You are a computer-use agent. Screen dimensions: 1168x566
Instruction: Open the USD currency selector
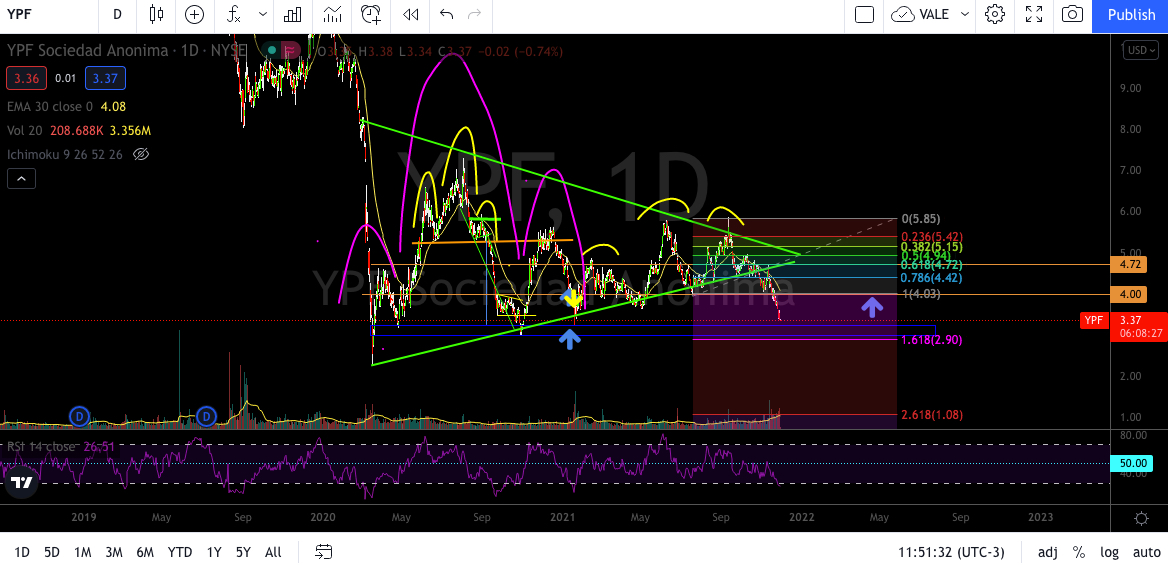point(1138,51)
